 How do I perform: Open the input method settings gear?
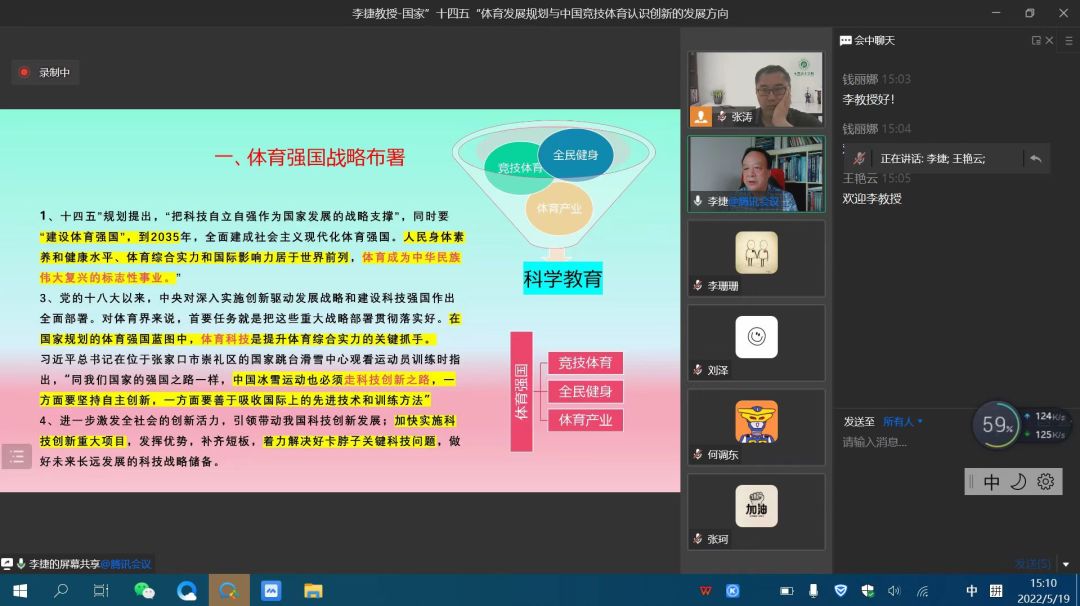(x=1045, y=482)
